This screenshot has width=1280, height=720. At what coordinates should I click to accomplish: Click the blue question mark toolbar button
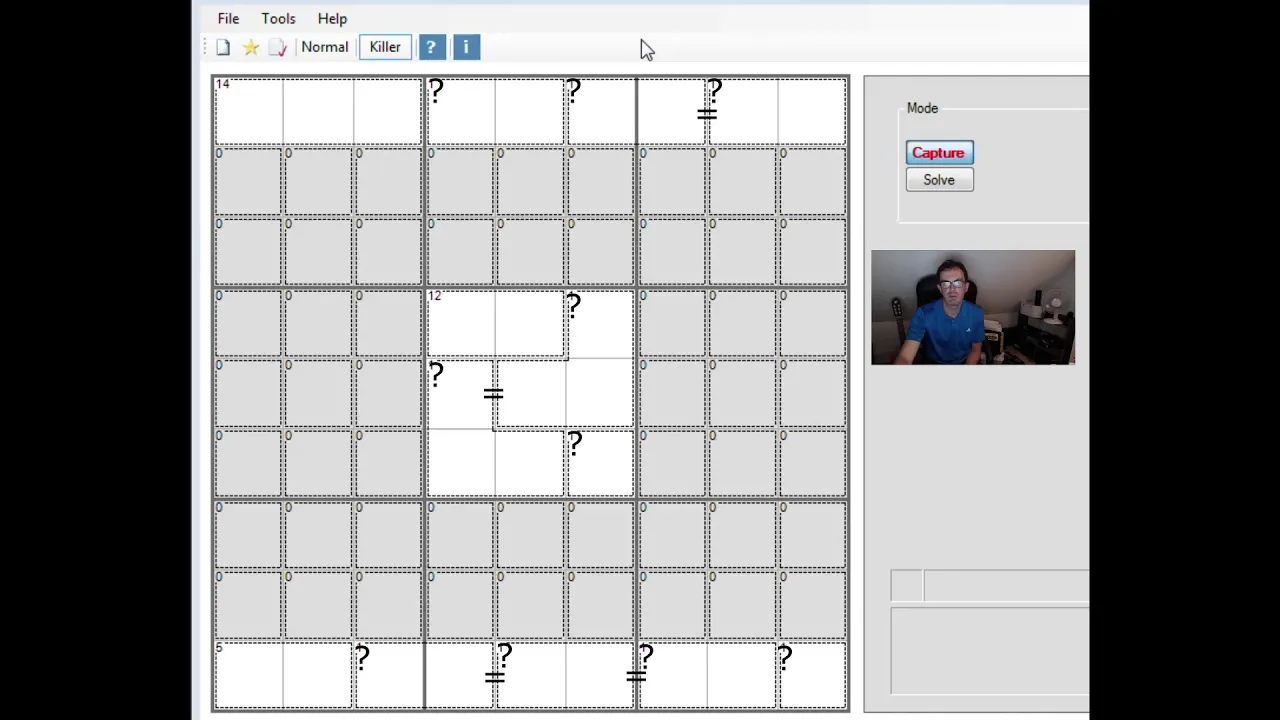431,47
